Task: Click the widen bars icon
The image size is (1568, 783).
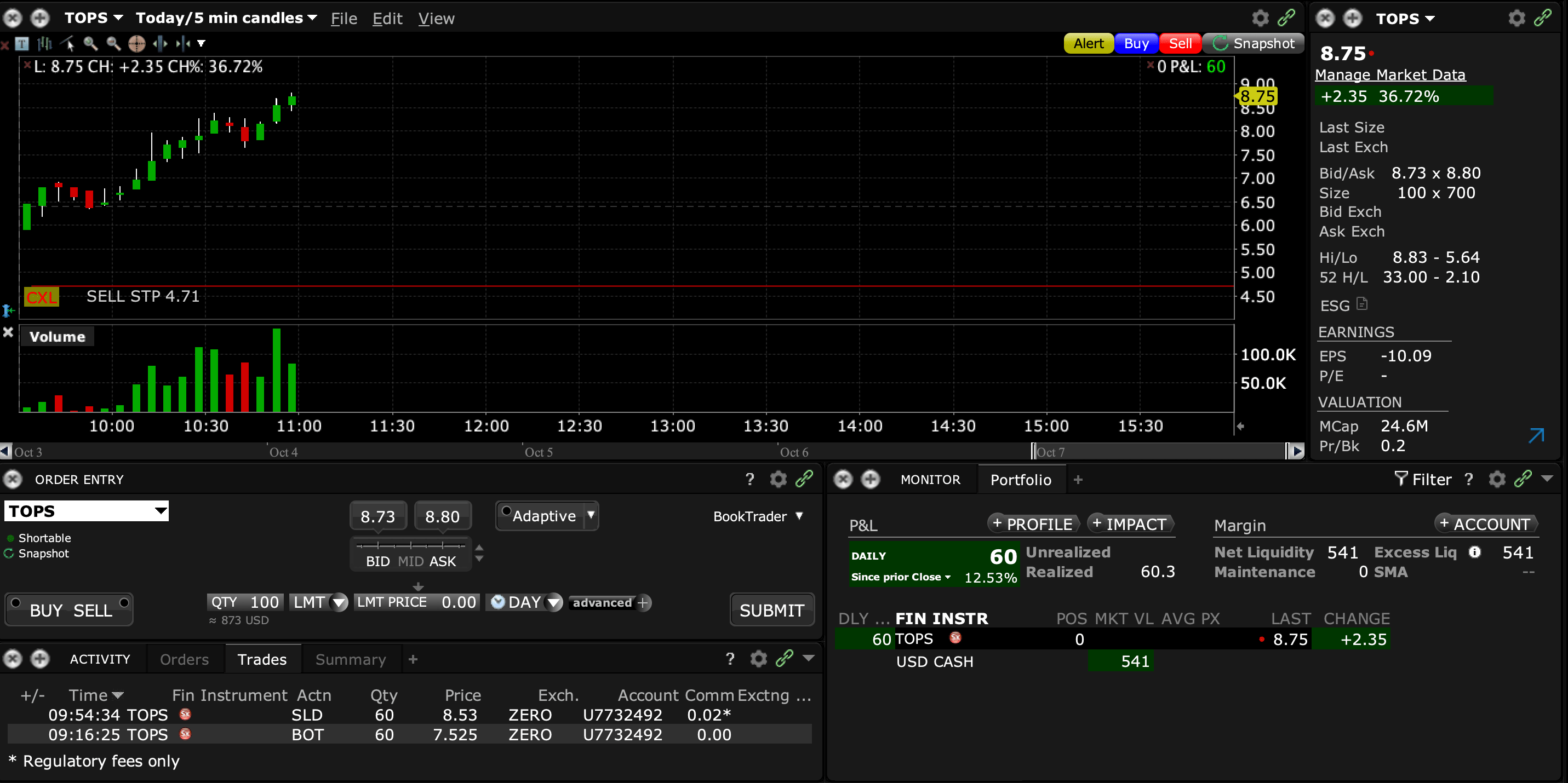Action: pos(160,43)
